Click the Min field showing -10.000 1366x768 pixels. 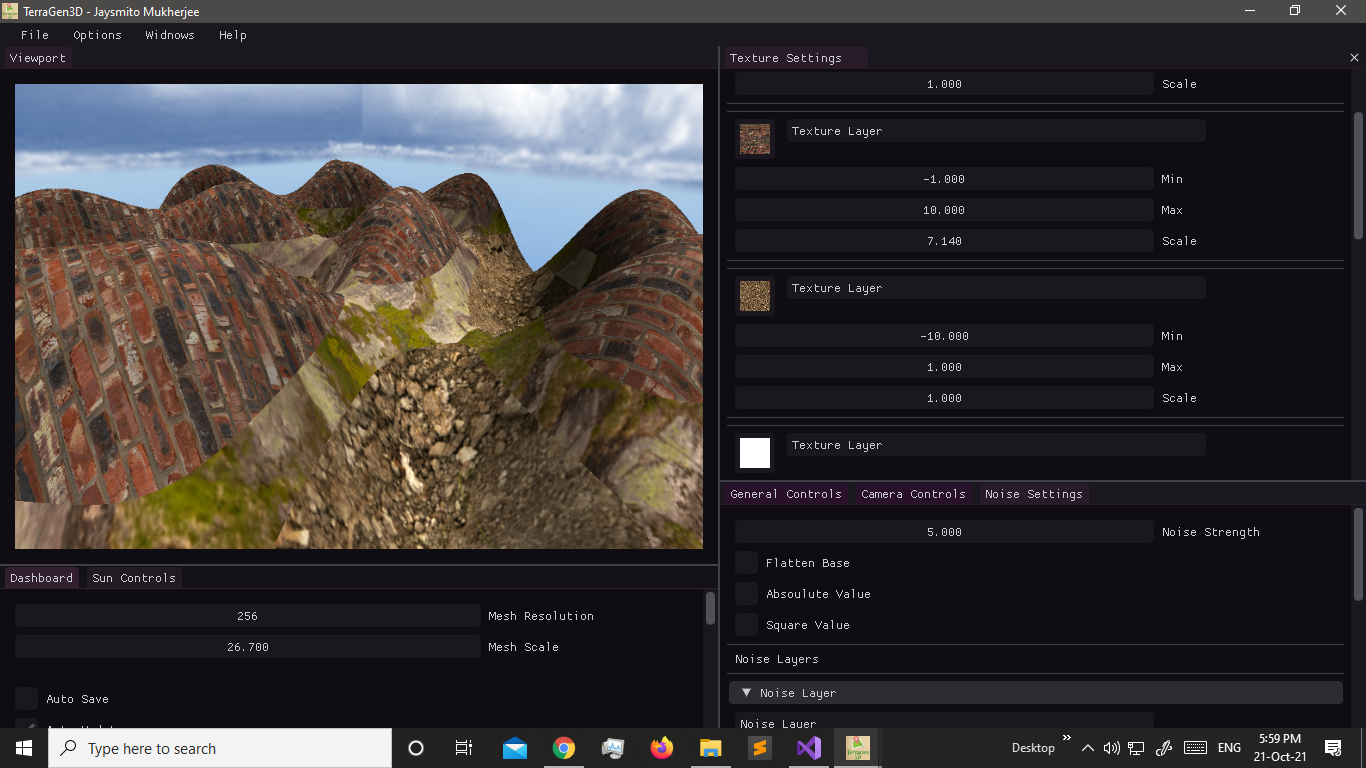(x=944, y=336)
